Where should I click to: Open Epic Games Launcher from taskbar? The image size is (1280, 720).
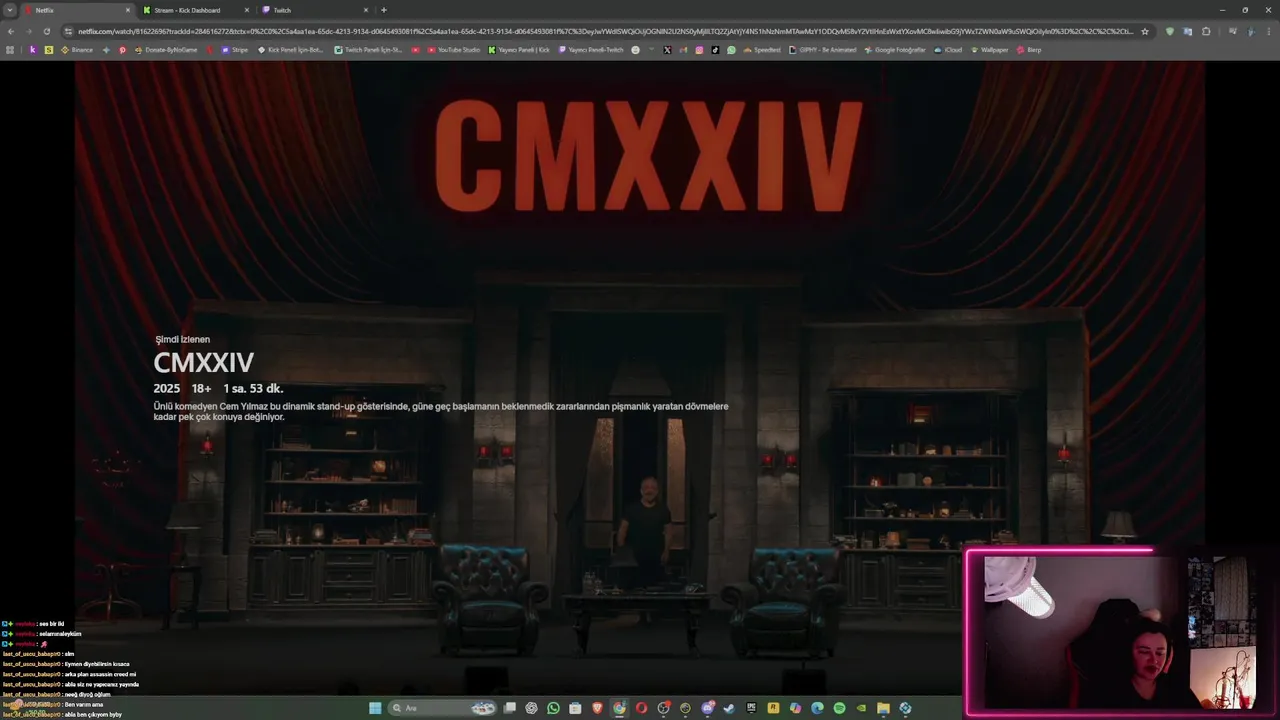click(x=751, y=708)
